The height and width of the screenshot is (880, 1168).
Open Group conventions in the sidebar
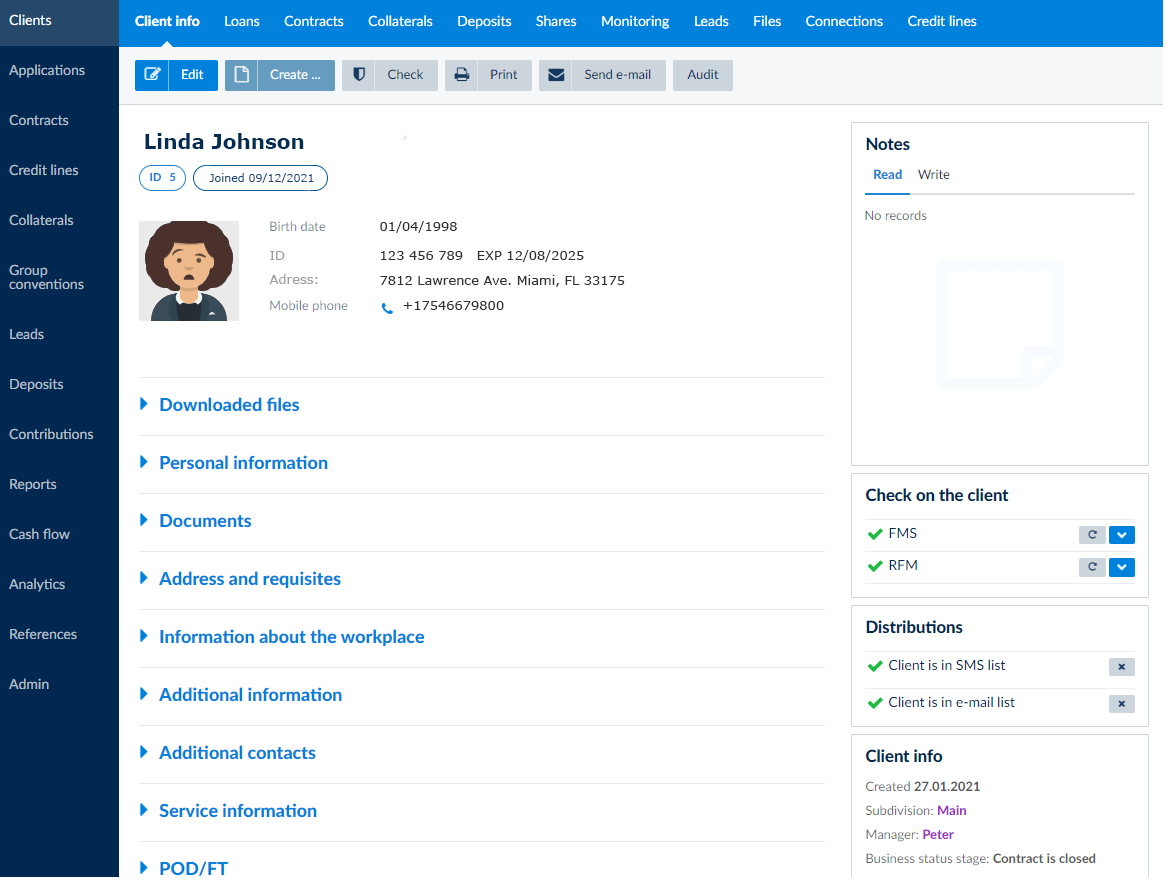(x=46, y=277)
